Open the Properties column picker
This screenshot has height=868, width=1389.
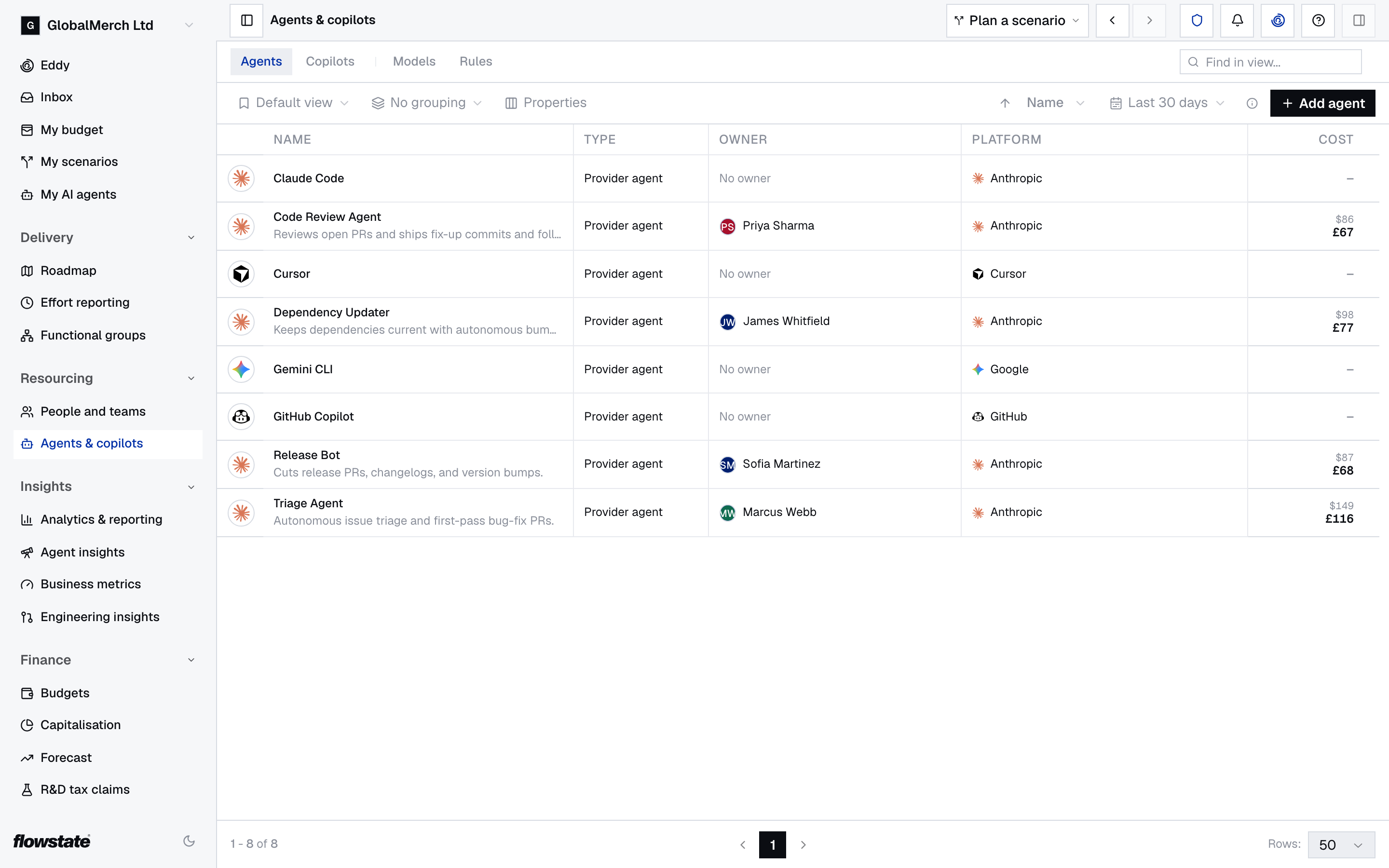(546, 103)
